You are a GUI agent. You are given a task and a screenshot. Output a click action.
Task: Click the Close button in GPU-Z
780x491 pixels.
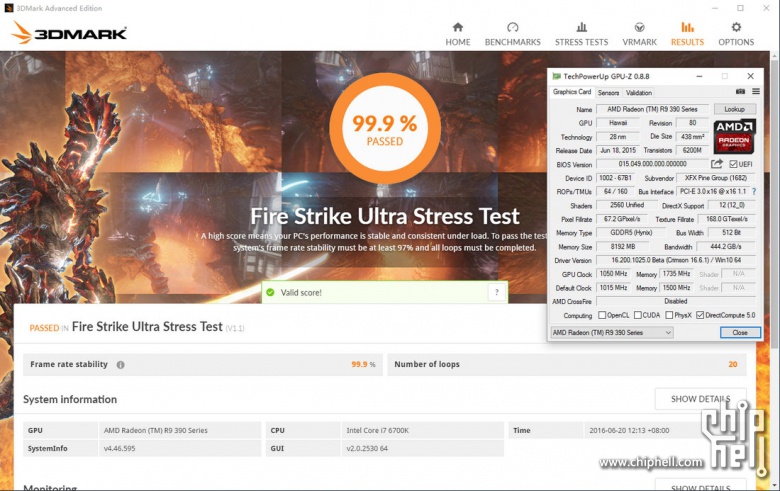[739, 332]
